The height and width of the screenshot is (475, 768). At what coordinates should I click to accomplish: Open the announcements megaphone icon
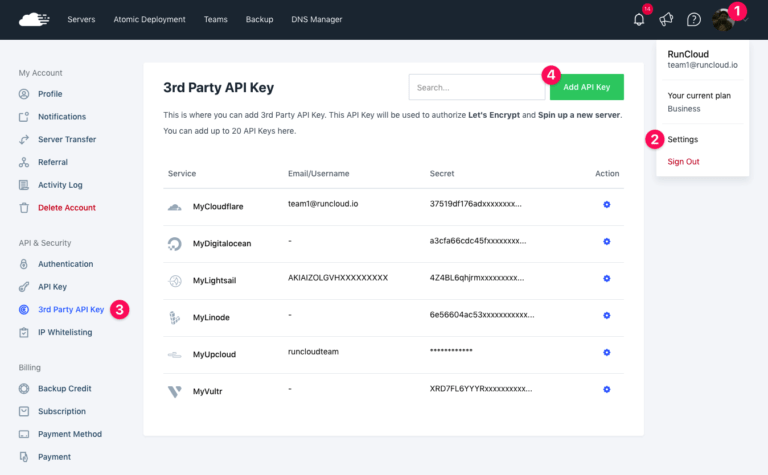[666, 20]
